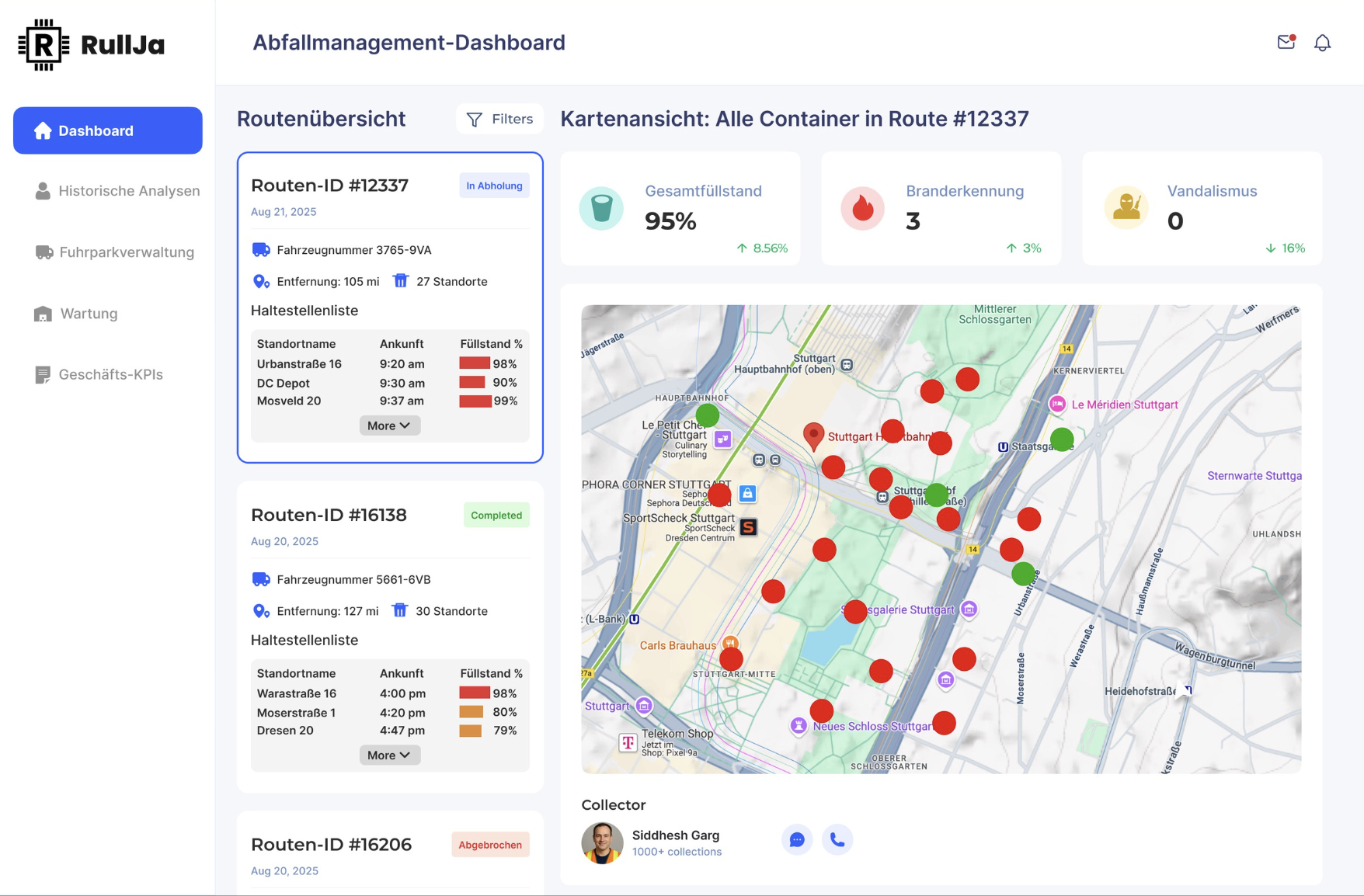Select Historische Analysen in the sidebar
This screenshot has height=896, width=1364.
[129, 190]
